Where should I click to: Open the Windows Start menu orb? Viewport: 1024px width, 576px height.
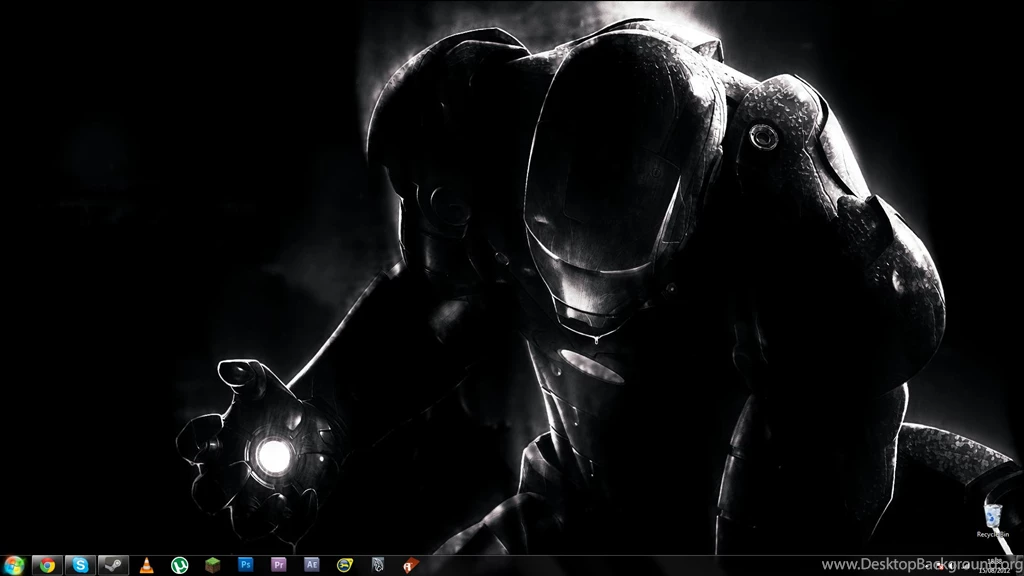[14, 565]
